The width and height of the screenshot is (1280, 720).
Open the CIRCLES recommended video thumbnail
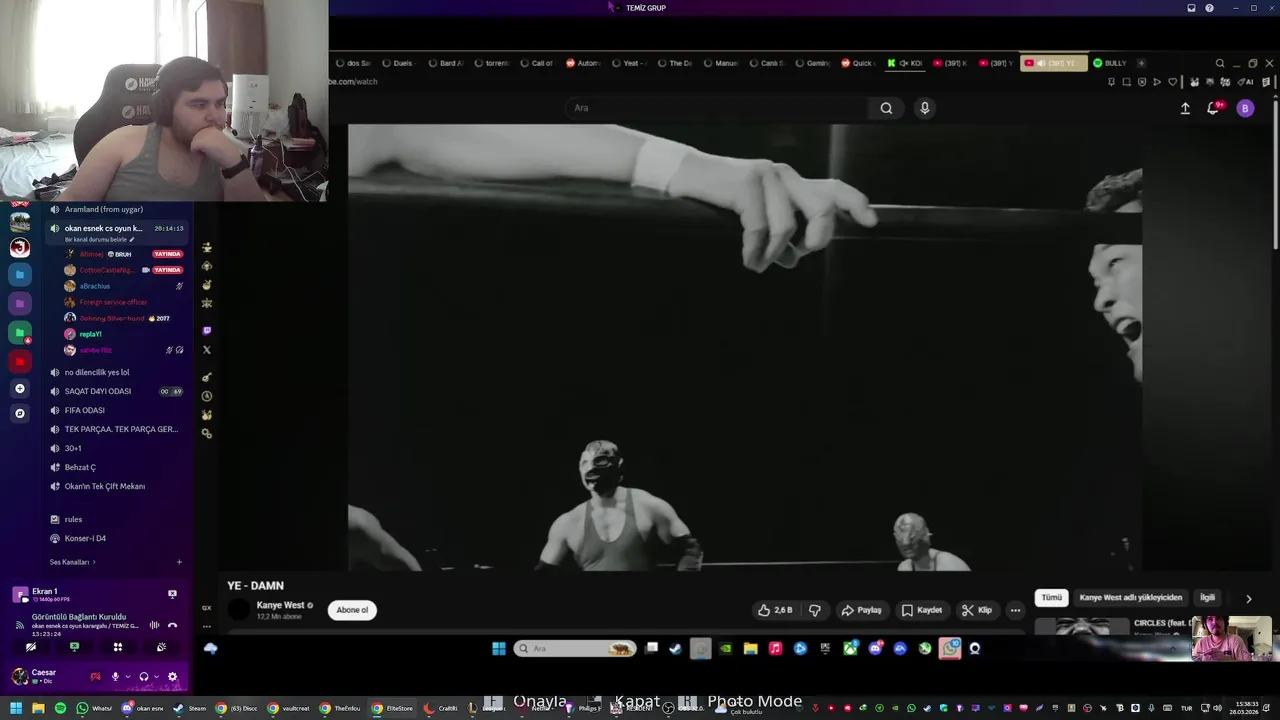[1081, 626]
